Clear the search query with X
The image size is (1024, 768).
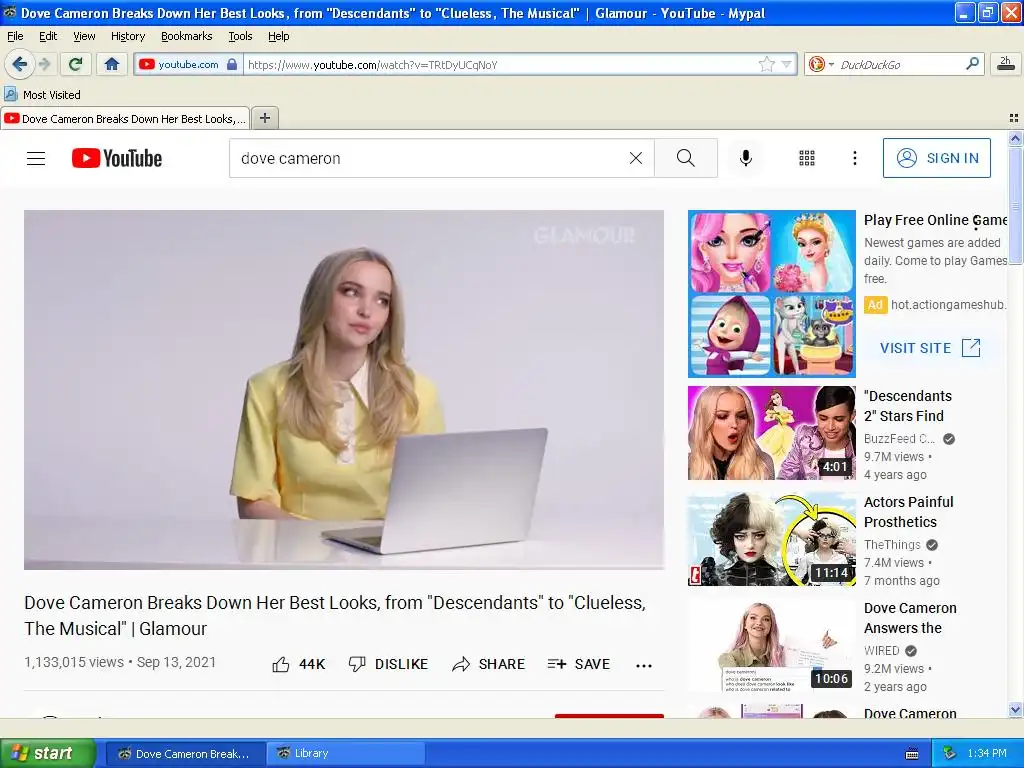click(635, 158)
